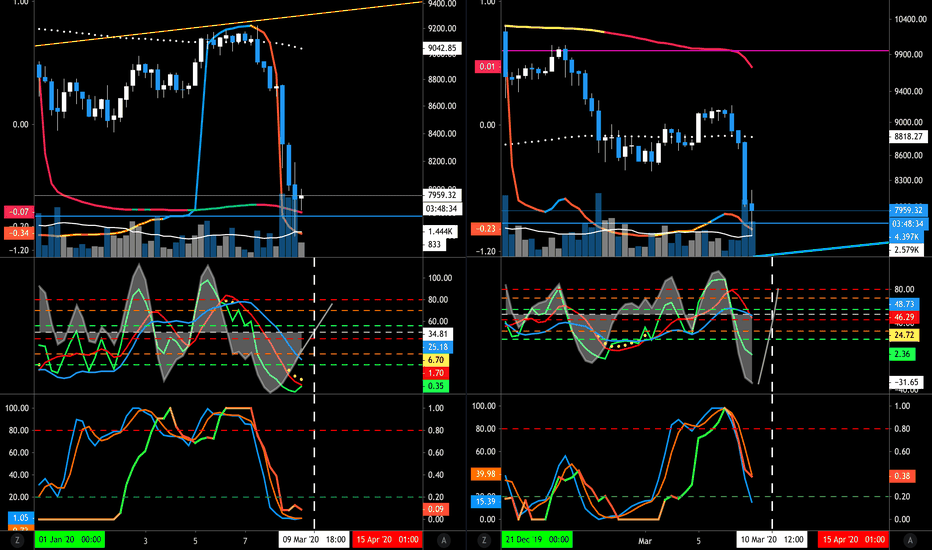Select red 46.29 indicator value label
Image resolution: width=932 pixels, height=550 pixels.
(904, 317)
